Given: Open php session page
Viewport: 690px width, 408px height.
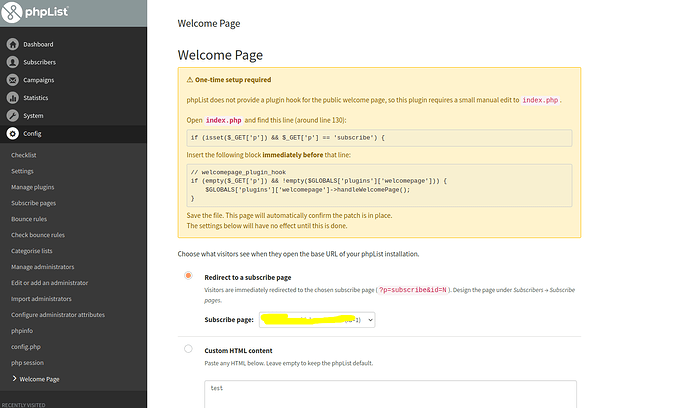Looking at the screenshot, I should [27, 363].
